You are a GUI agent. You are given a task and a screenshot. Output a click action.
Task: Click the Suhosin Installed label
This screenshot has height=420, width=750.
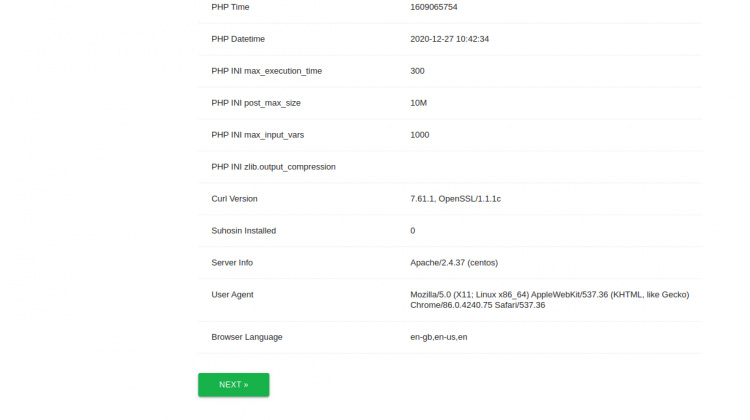pyautogui.click(x=243, y=231)
